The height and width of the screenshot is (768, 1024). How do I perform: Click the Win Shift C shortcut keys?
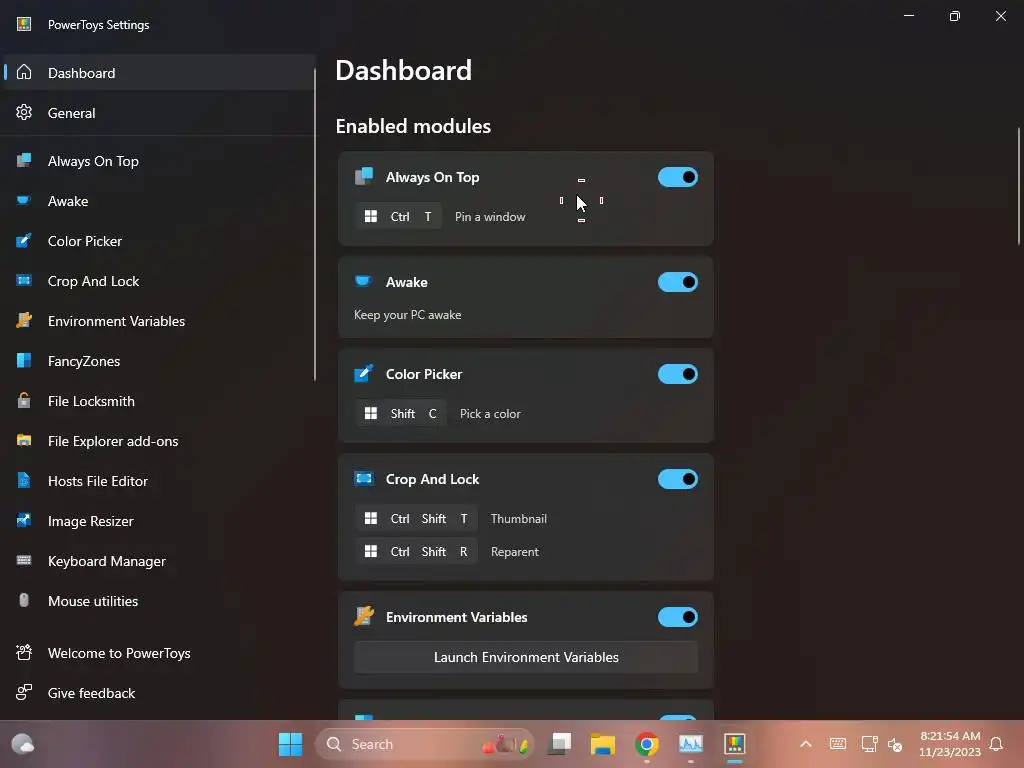click(x=400, y=413)
